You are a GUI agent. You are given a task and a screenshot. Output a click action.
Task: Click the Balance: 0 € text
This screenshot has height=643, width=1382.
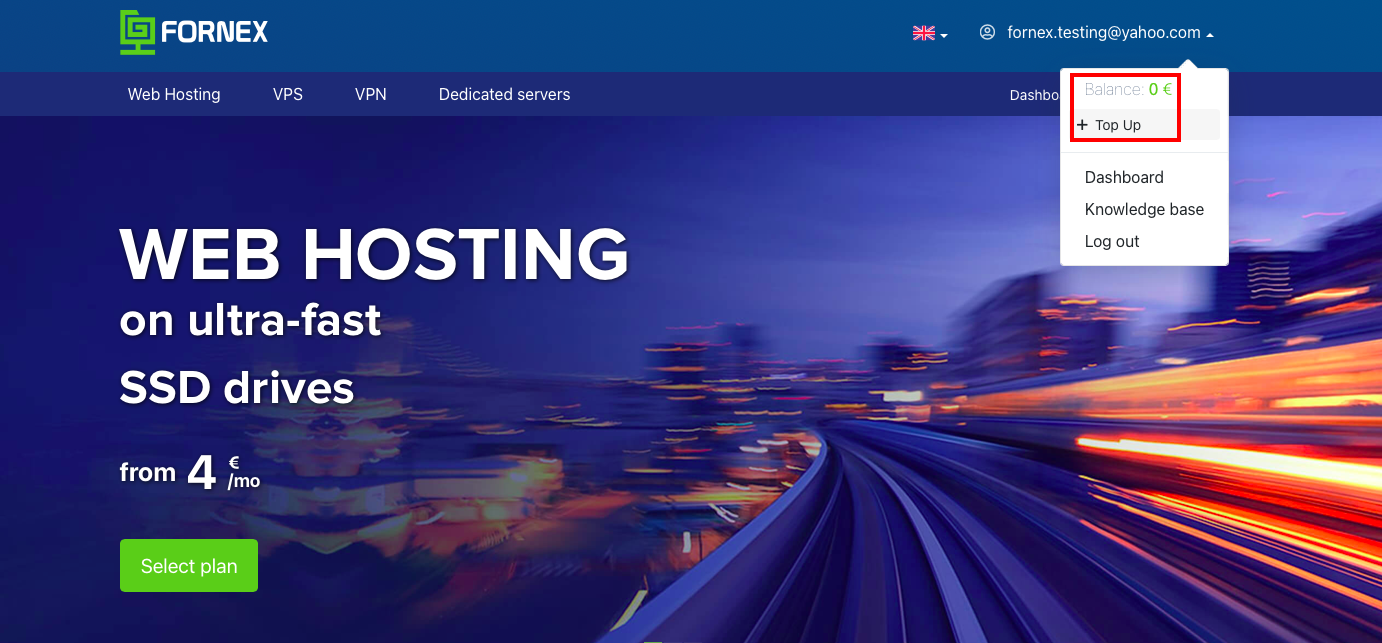coord(1128,89)
